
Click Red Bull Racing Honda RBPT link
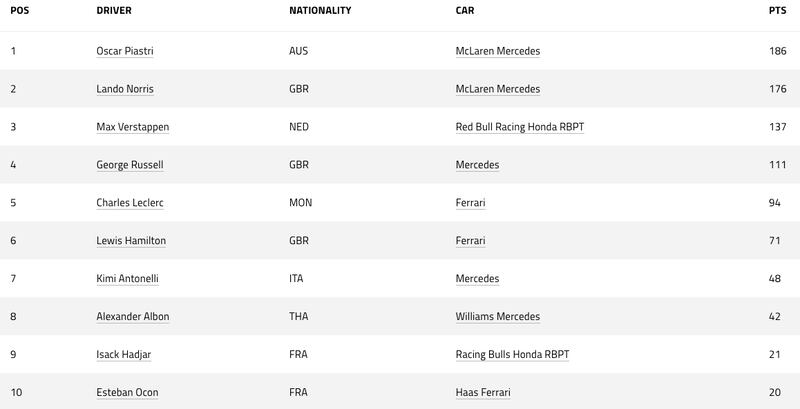click(520, 127)
